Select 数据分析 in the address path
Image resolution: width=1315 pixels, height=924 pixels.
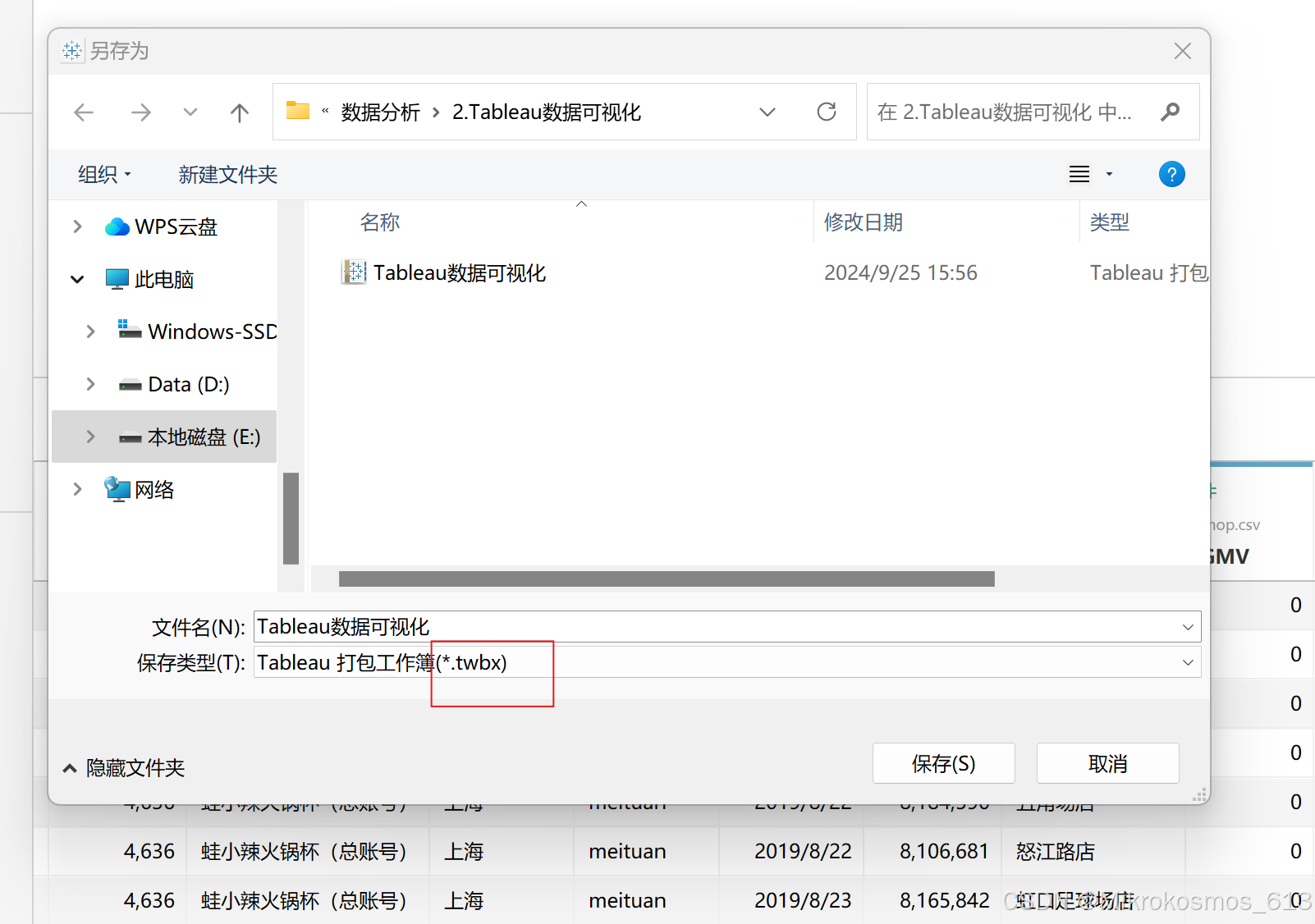(381, 112)
